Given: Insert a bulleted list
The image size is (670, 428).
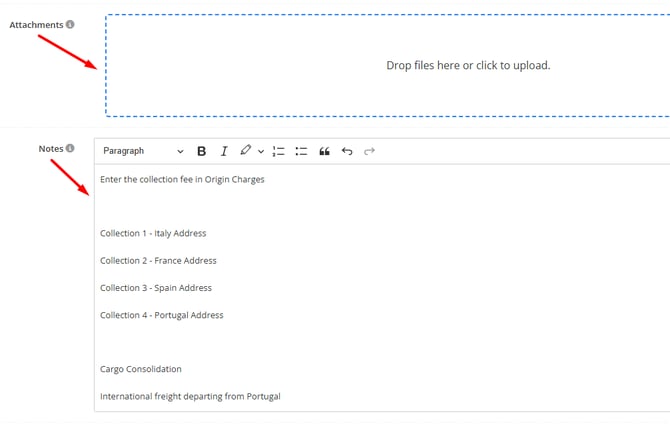Looking at the screenshot, I should (301, 151).
